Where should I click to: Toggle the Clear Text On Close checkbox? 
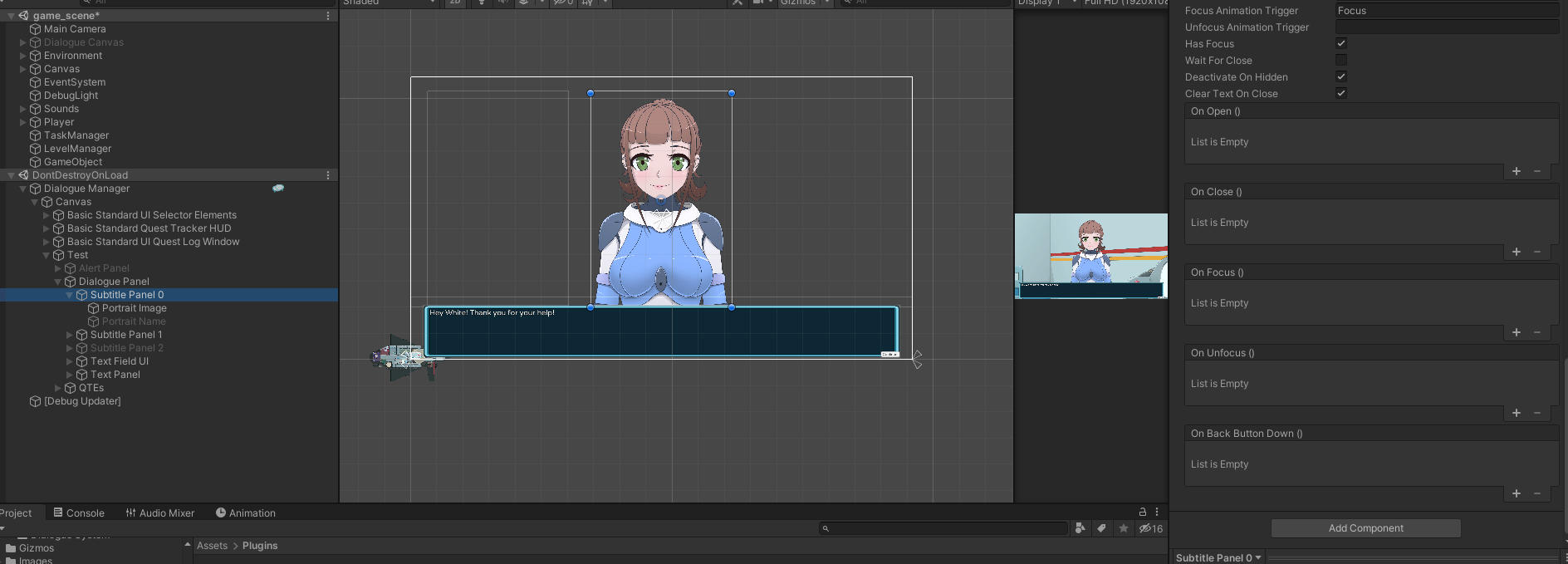(1340, 93)
